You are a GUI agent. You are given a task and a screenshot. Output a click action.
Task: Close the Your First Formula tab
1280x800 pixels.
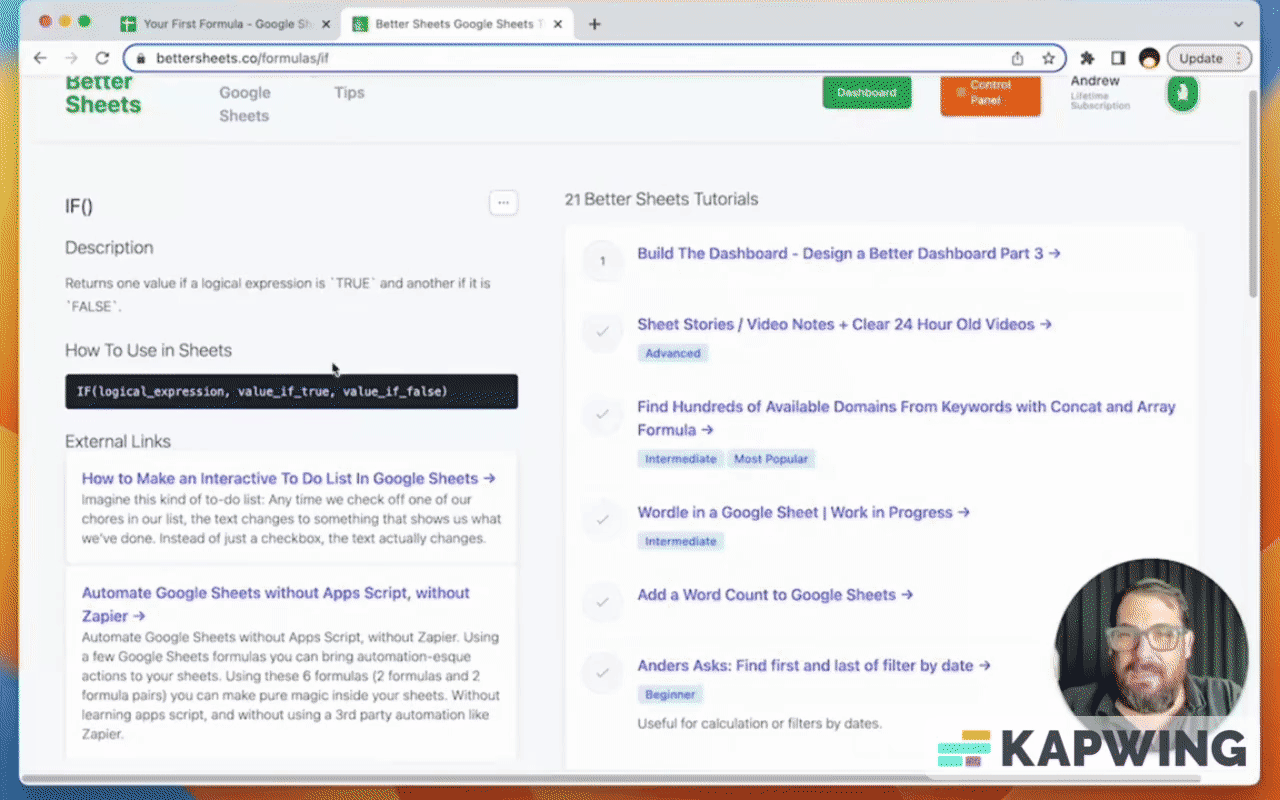[326, 24]
